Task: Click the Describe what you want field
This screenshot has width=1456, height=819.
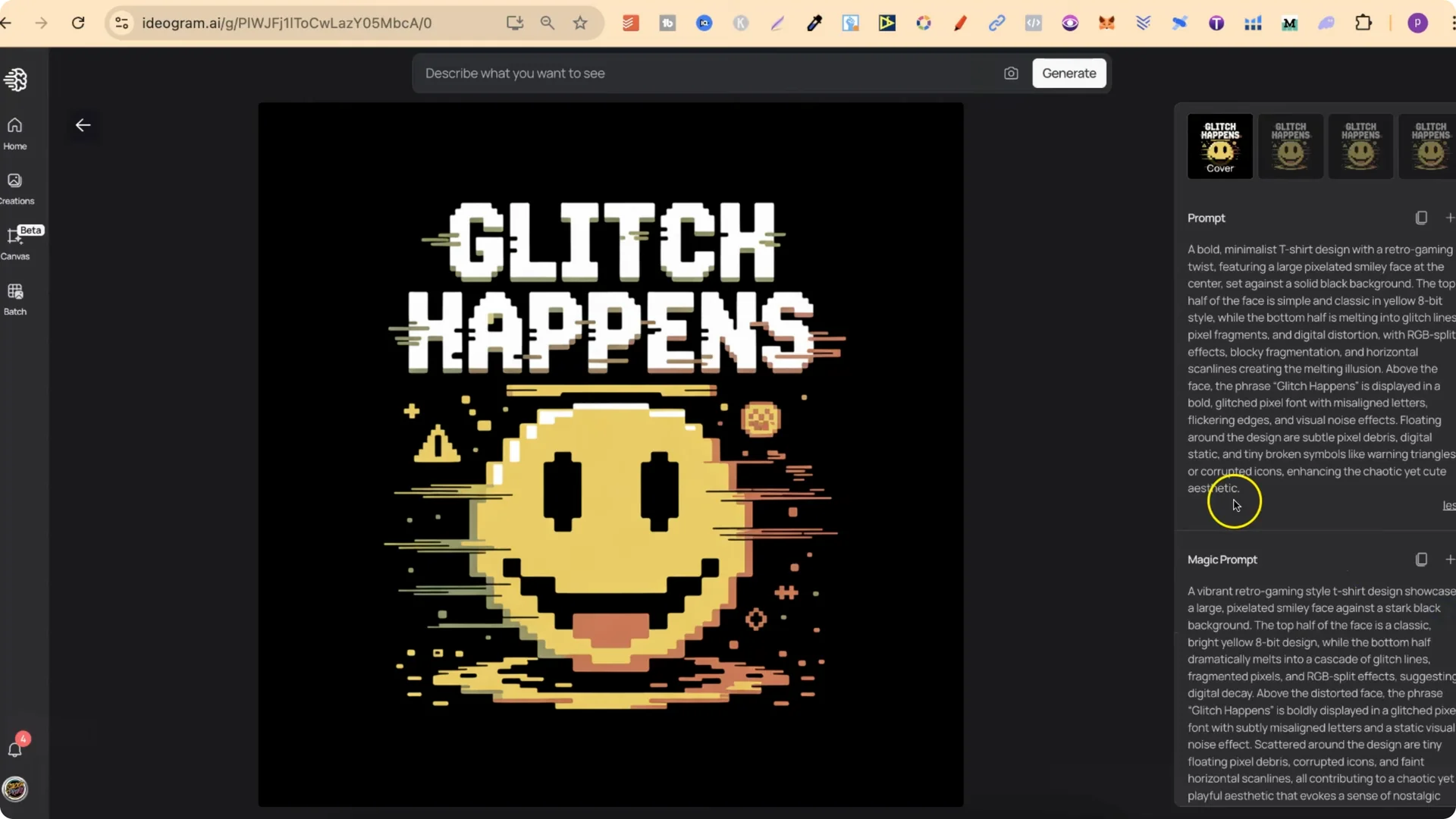Action: click(705, 73)
